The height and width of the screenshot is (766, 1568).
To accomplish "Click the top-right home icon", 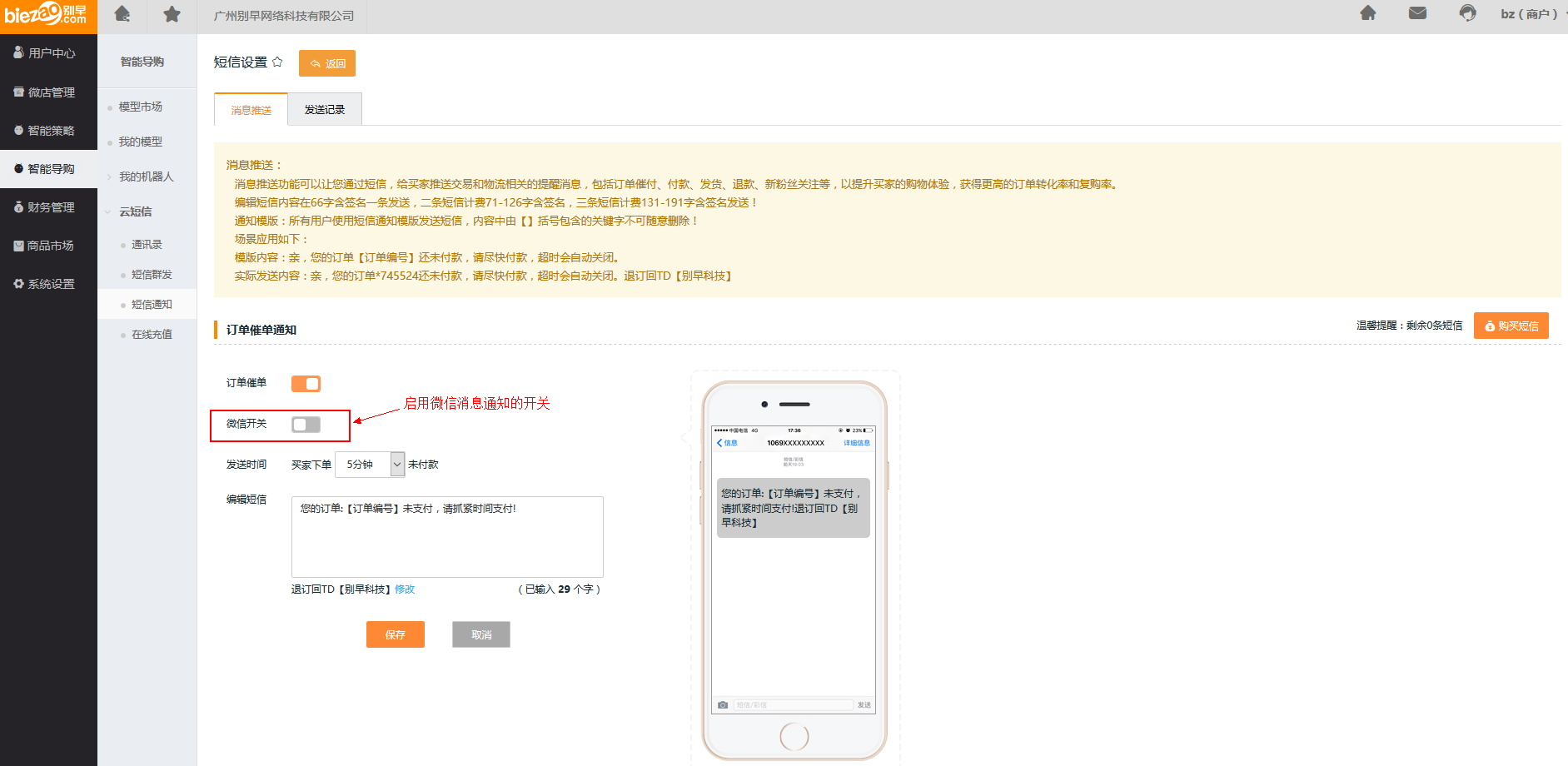I will coord(1367,13).
